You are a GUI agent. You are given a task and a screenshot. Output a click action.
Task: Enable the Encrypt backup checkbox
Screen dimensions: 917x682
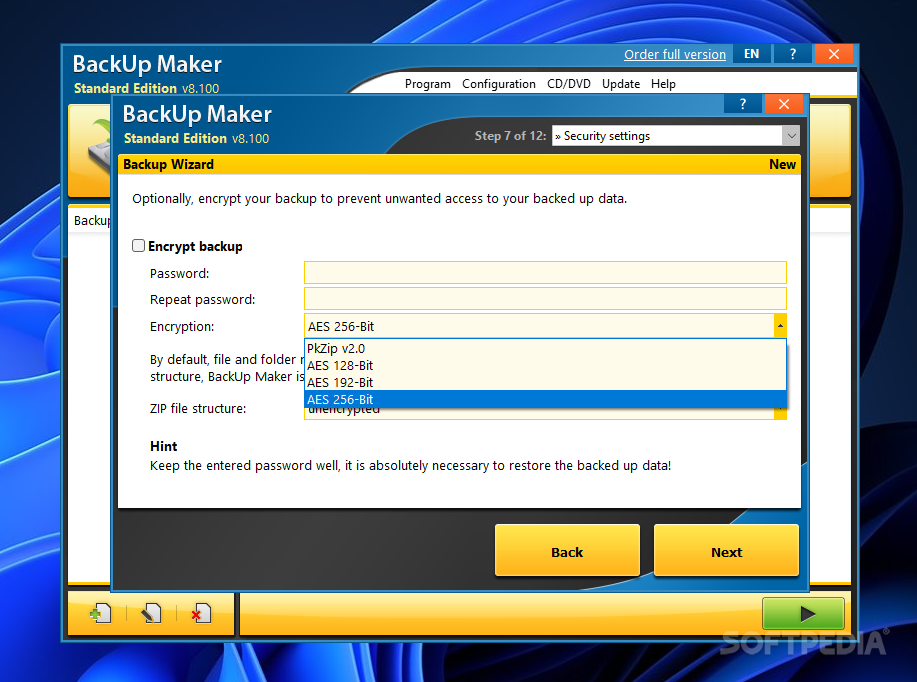coord(139,246)
